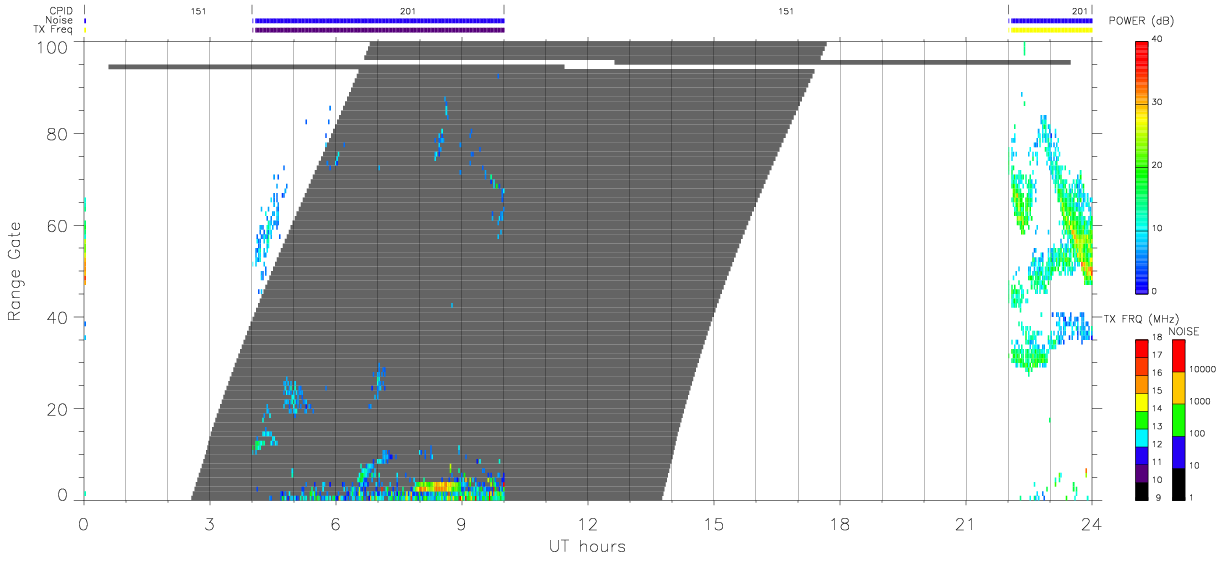The image size is (1228, 567).
Task: Click the yellow TX Freq bar at top
Action: click(1051, 30)
